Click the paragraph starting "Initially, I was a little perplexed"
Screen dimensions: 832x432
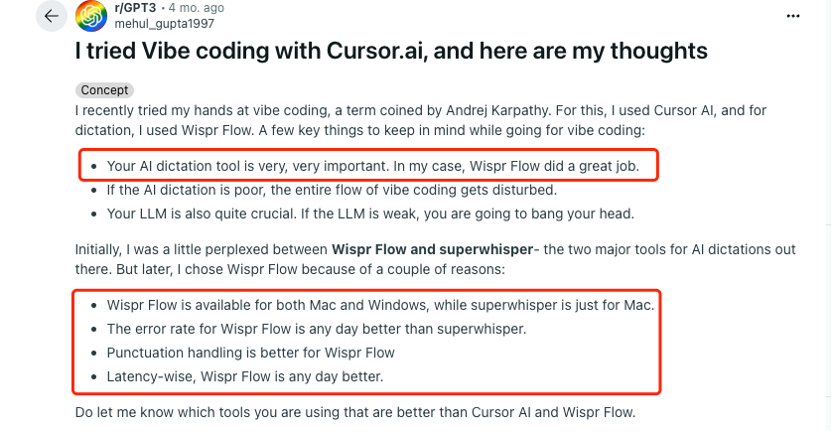(x=200, y=249)
